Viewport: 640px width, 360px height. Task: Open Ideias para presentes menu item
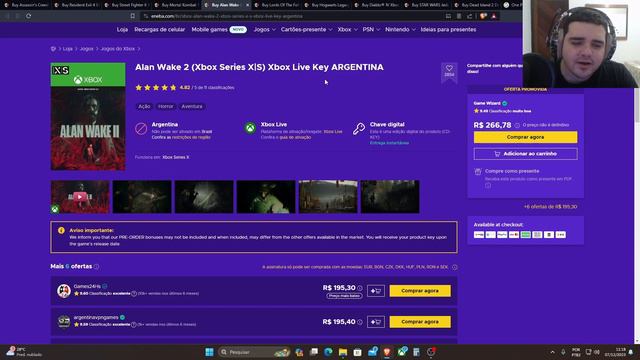pyautogui.click(x=448, y=29)
